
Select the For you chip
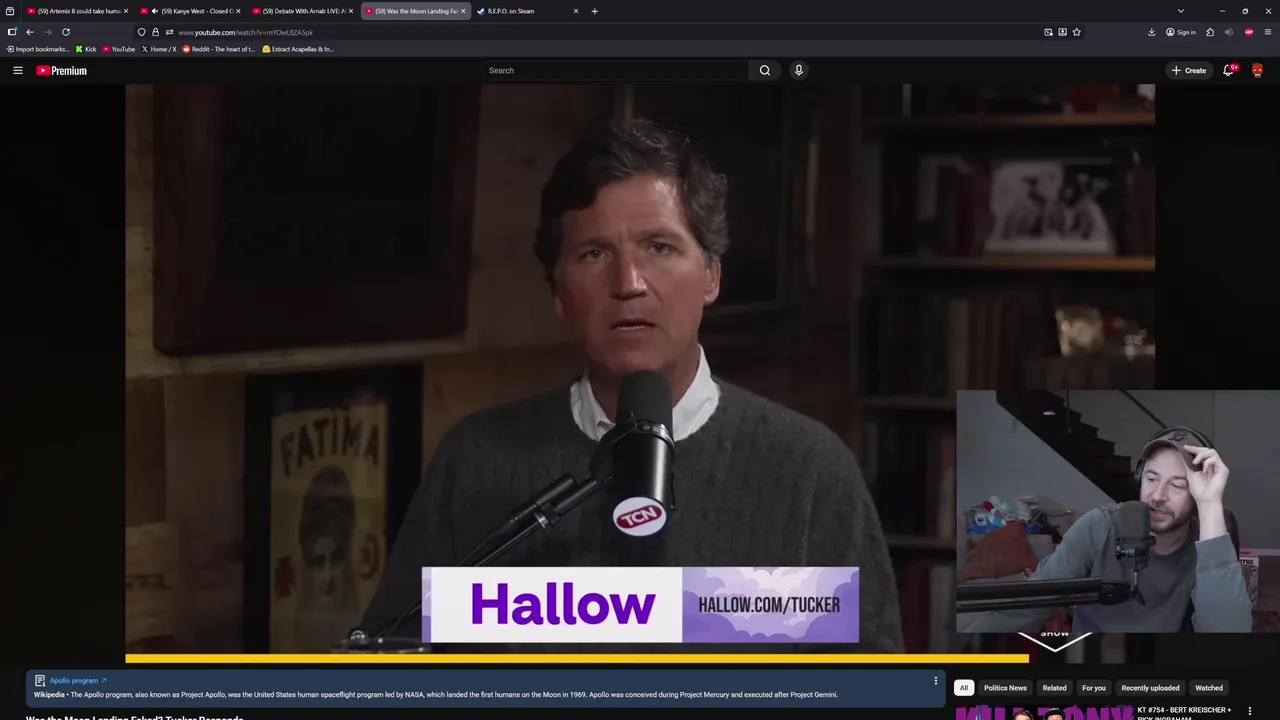[1093, 688]
